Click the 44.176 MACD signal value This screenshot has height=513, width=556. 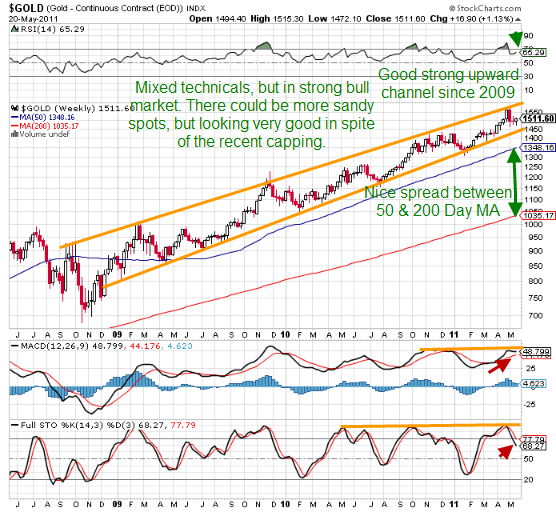144,346
